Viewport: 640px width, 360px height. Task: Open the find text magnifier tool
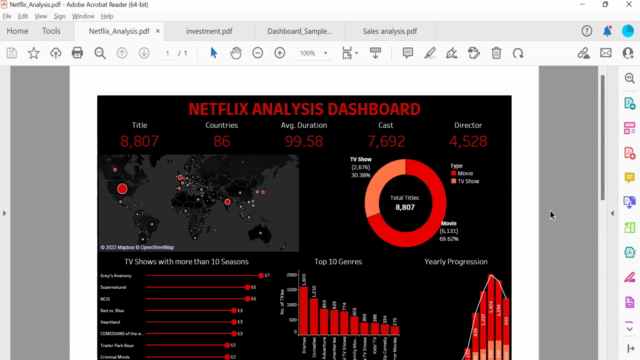[100, 53]
